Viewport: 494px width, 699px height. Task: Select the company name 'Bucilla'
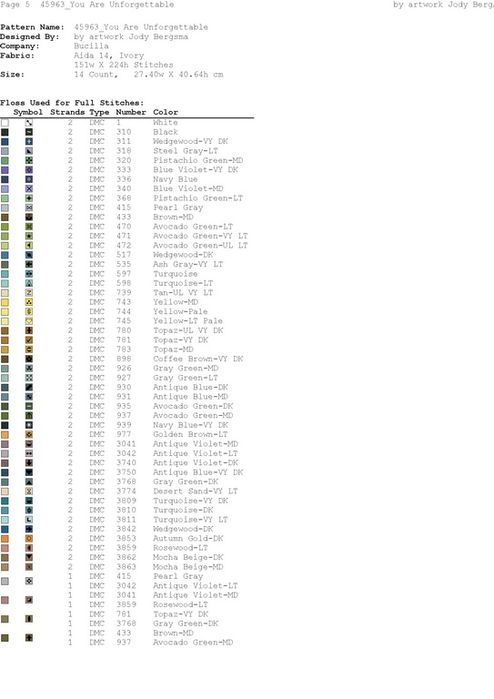91,46
